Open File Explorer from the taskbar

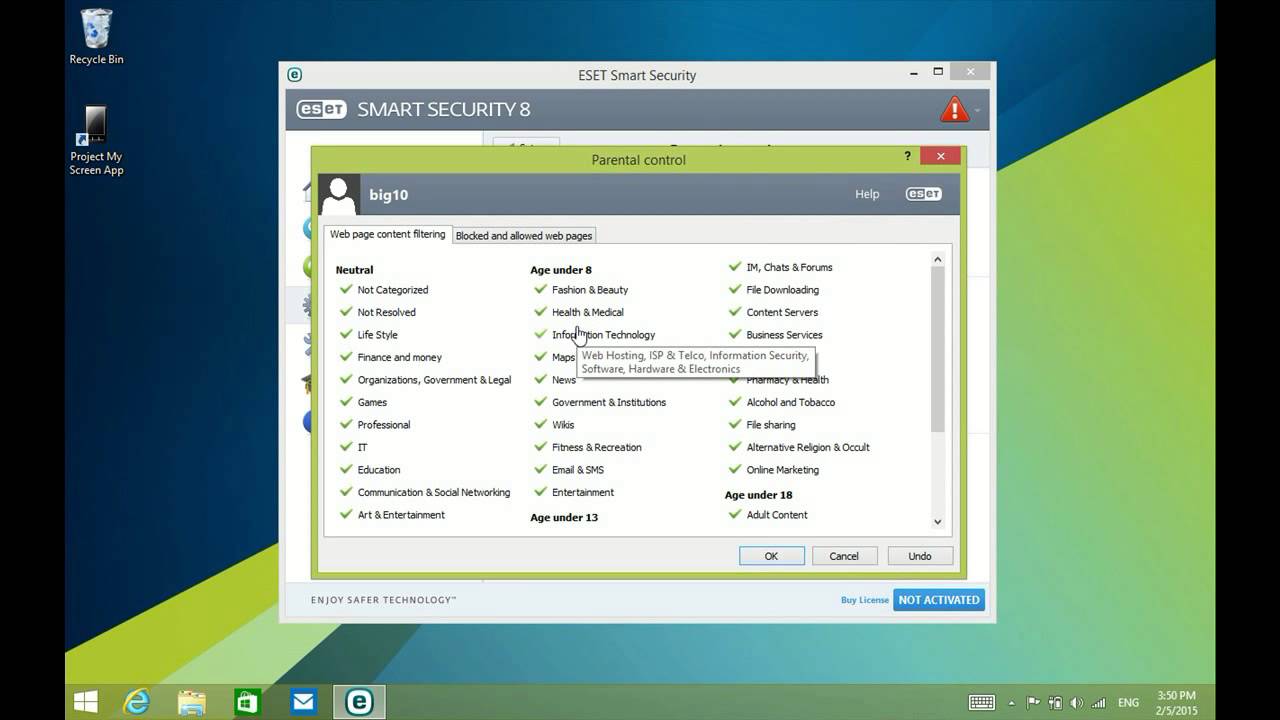(192, 702)
